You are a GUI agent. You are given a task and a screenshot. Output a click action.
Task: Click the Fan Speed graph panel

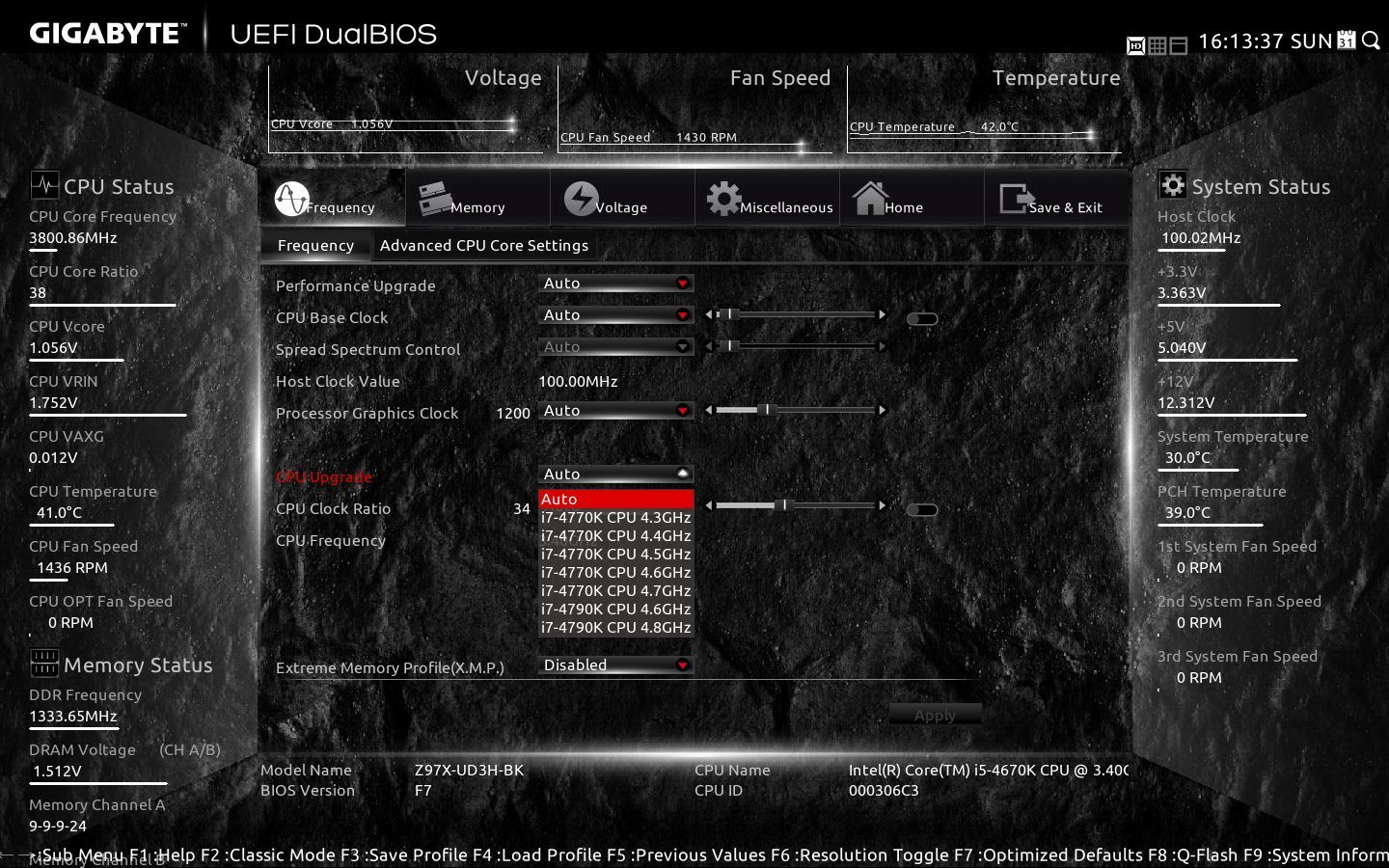(x=695, y=109)
